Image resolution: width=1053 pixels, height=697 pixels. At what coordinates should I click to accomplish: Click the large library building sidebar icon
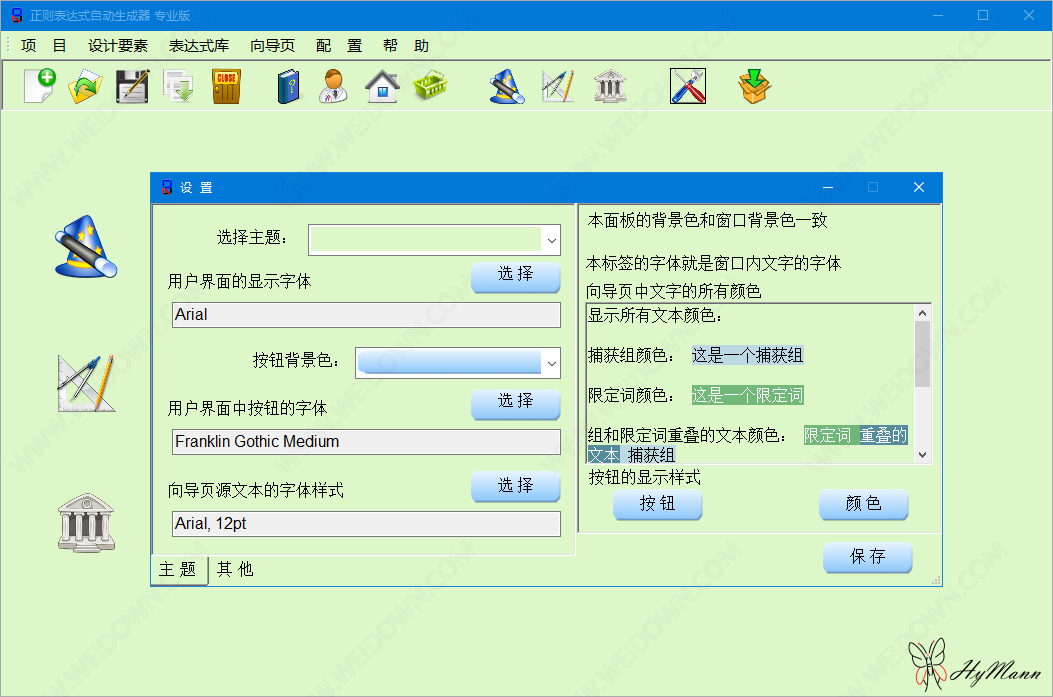86,523
